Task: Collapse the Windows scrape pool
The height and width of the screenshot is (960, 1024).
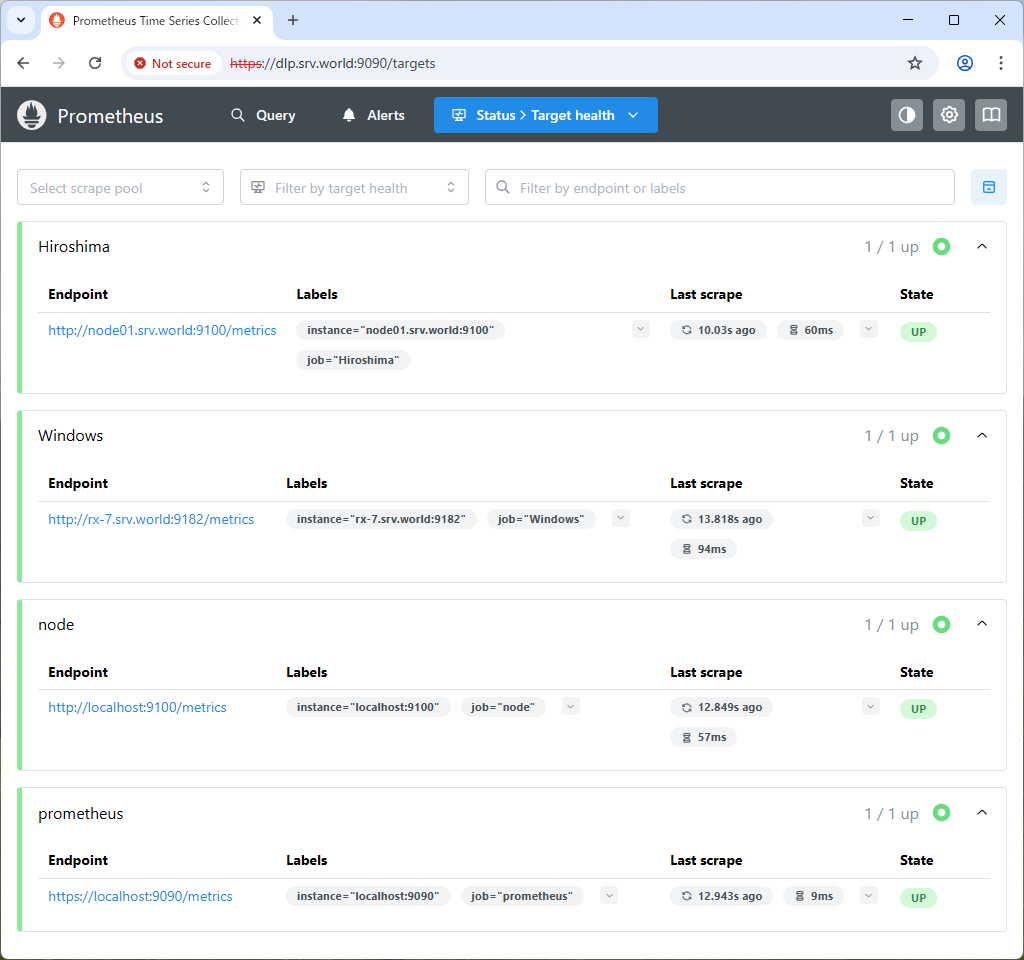Action: point(982,436)
